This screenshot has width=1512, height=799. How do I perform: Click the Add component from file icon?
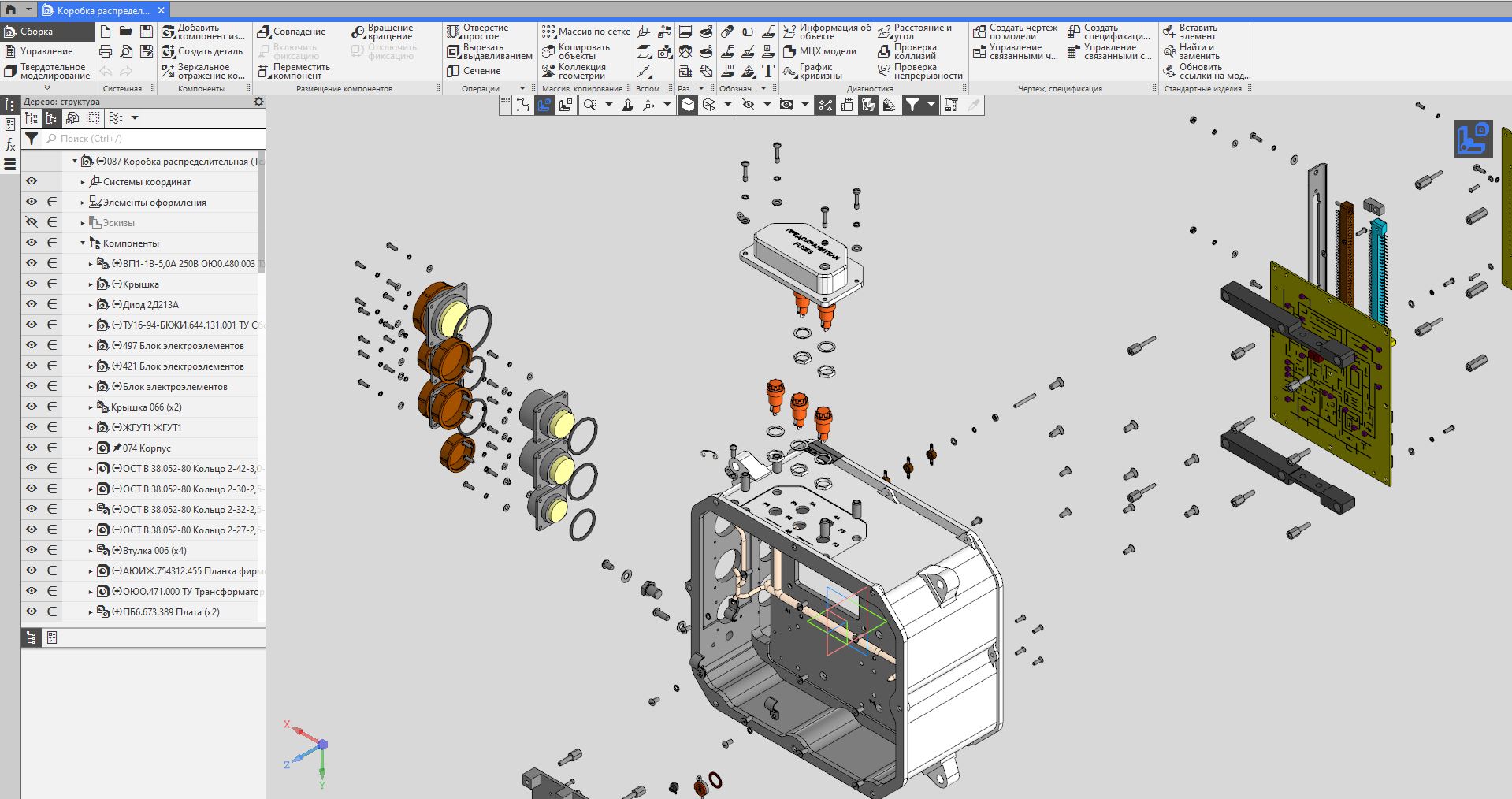[x=169, y=32]
